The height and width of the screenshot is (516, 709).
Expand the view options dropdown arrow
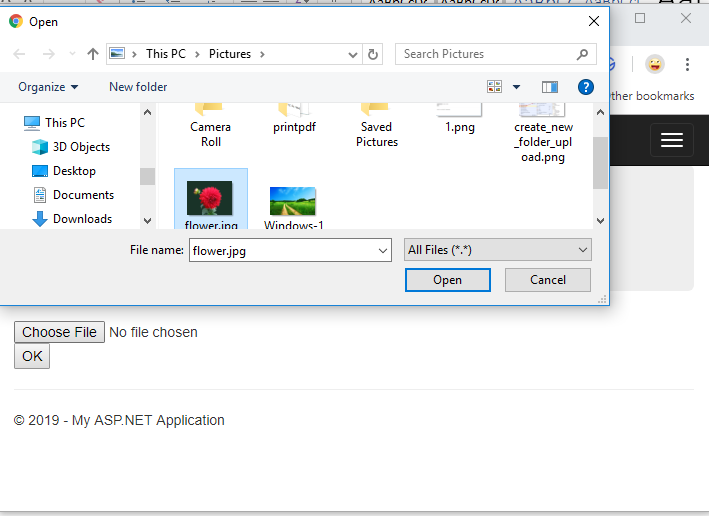tap(516, 87)
